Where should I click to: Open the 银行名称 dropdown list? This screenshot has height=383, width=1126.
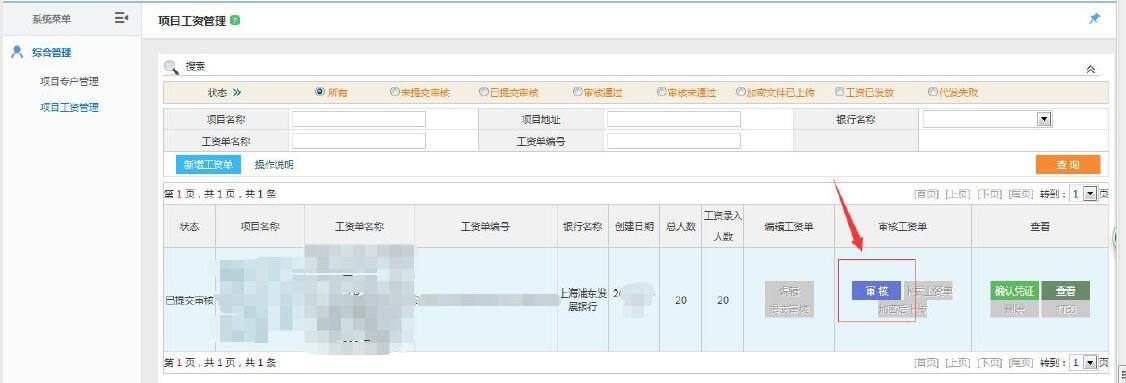click(x=987, y=119)
